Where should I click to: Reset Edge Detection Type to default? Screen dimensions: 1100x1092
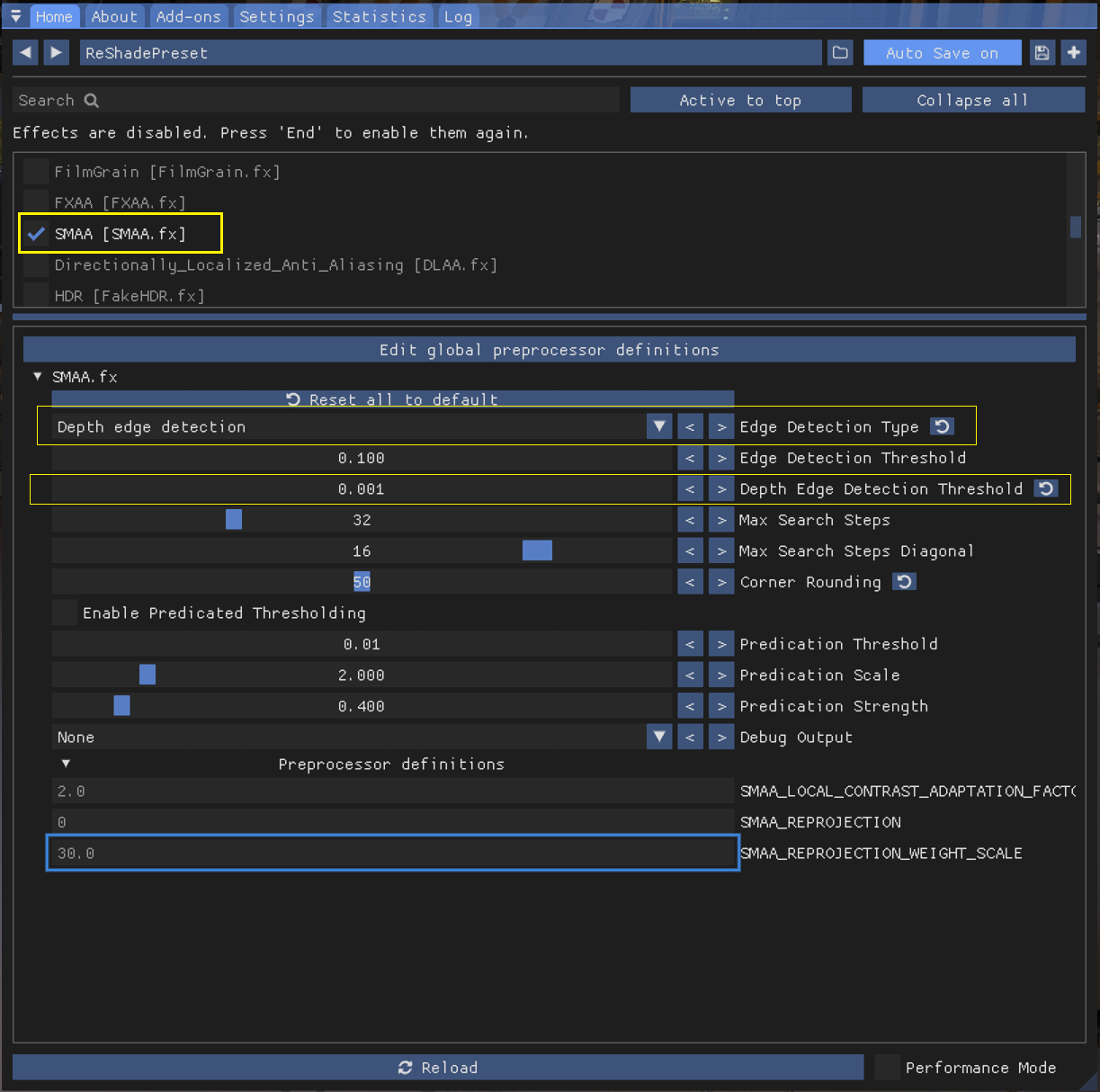(x=942, y=426)
